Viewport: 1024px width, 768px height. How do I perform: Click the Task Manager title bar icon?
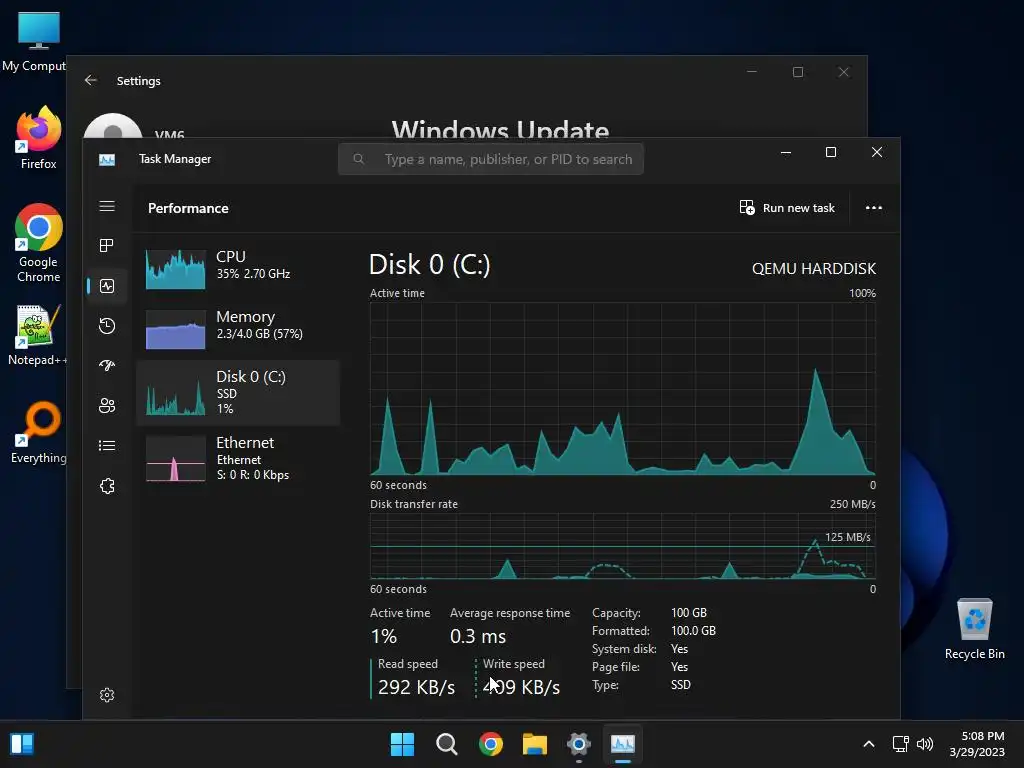click(107, 159)
